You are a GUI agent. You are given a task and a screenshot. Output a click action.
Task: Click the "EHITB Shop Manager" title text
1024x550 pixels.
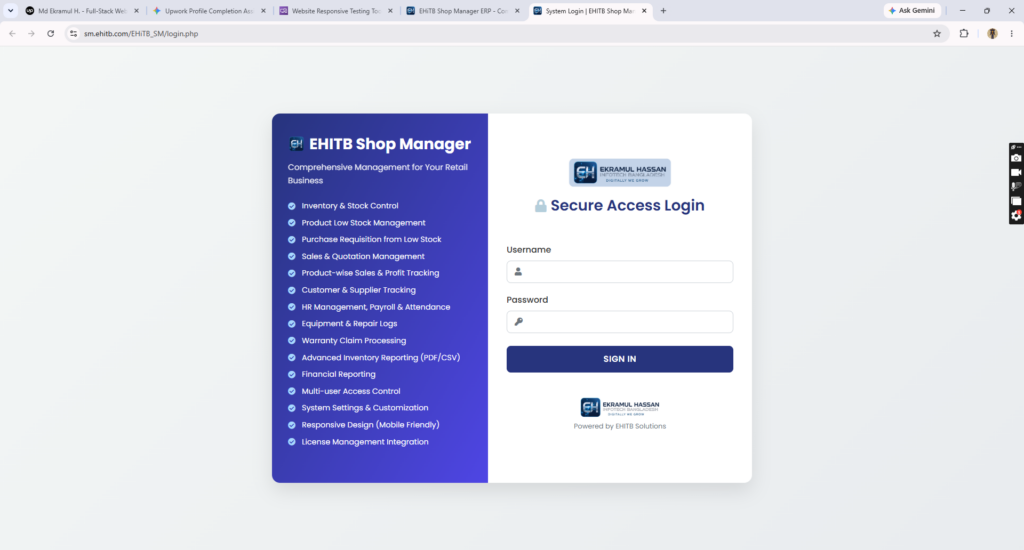click(x=389, y=144)
